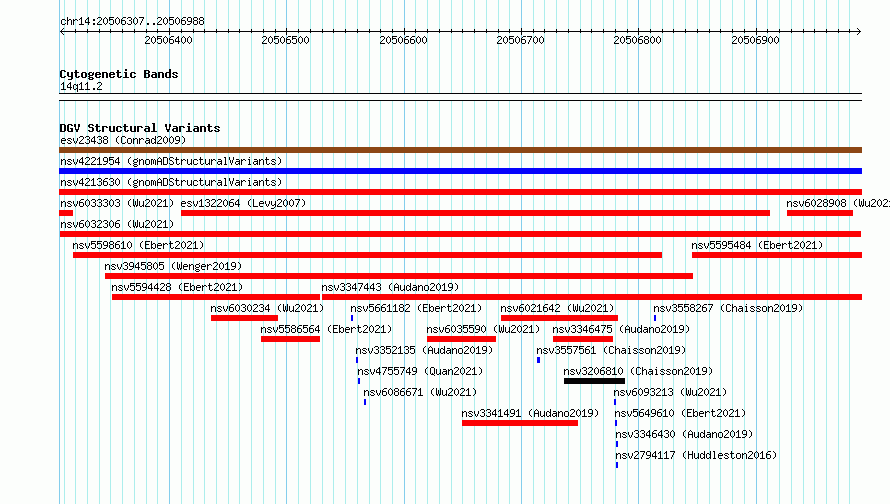The height and width of the screenshot is (504, 890).
Task: Open nsv3341491 (Audano2019) label
Action: [x=530, y=413]
